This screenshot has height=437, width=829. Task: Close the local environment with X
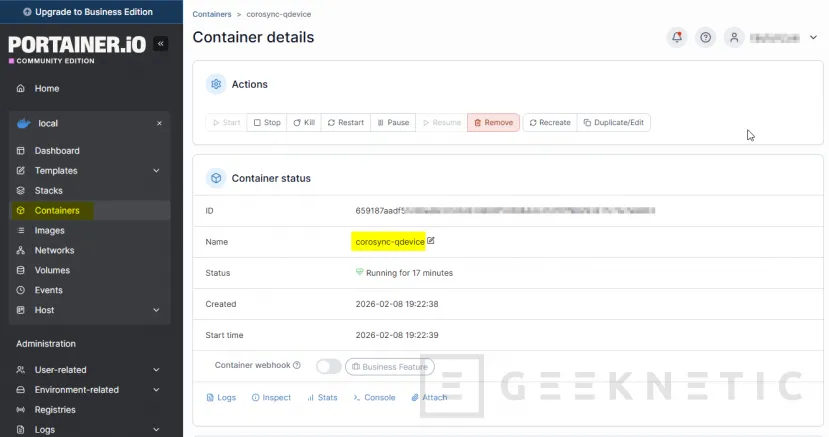pyautogui.click(x=159, y=123)
